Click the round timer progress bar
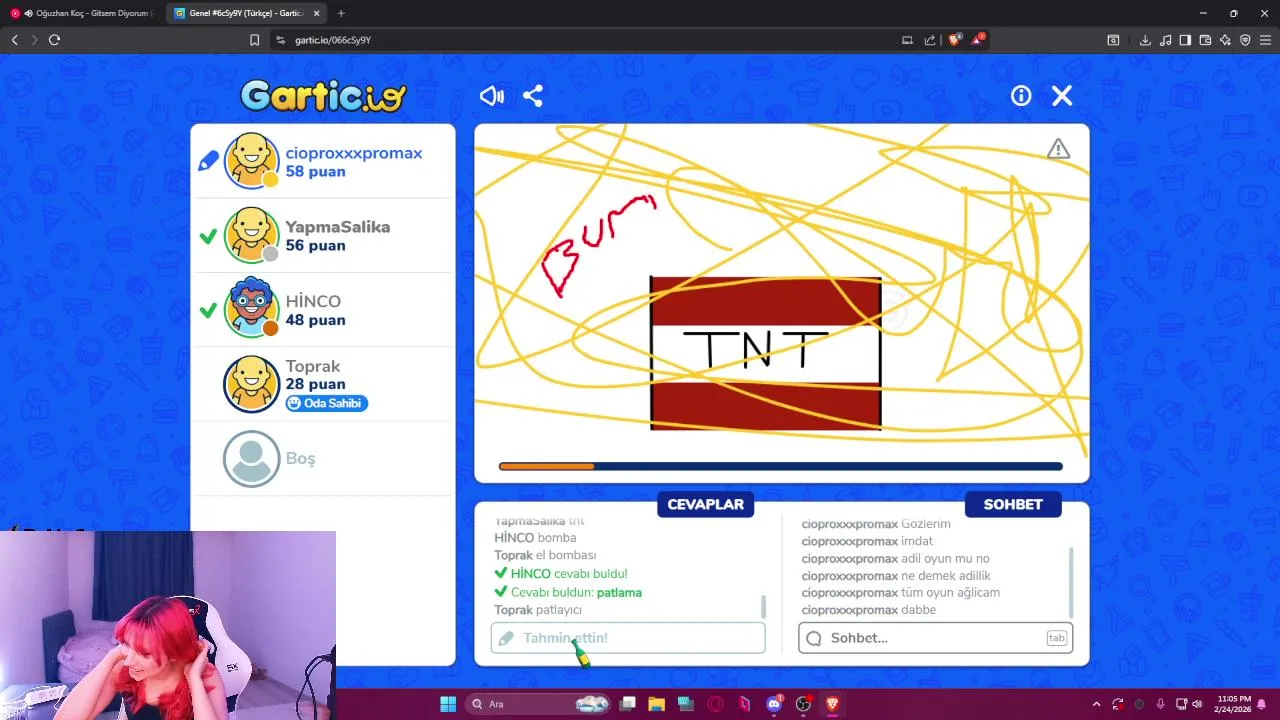Screen dimensions: 1280x720 point(780,466)
